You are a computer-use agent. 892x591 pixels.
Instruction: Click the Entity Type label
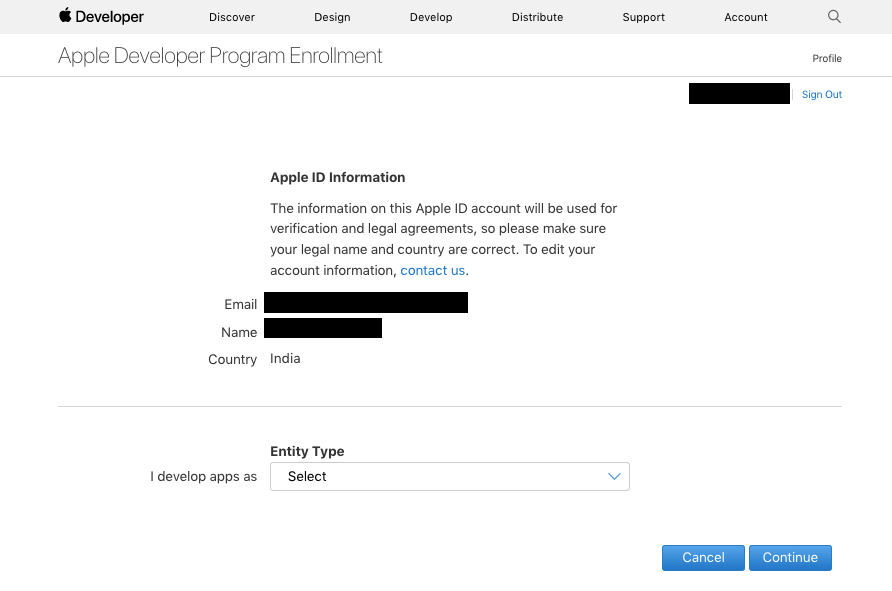[307, 451]
